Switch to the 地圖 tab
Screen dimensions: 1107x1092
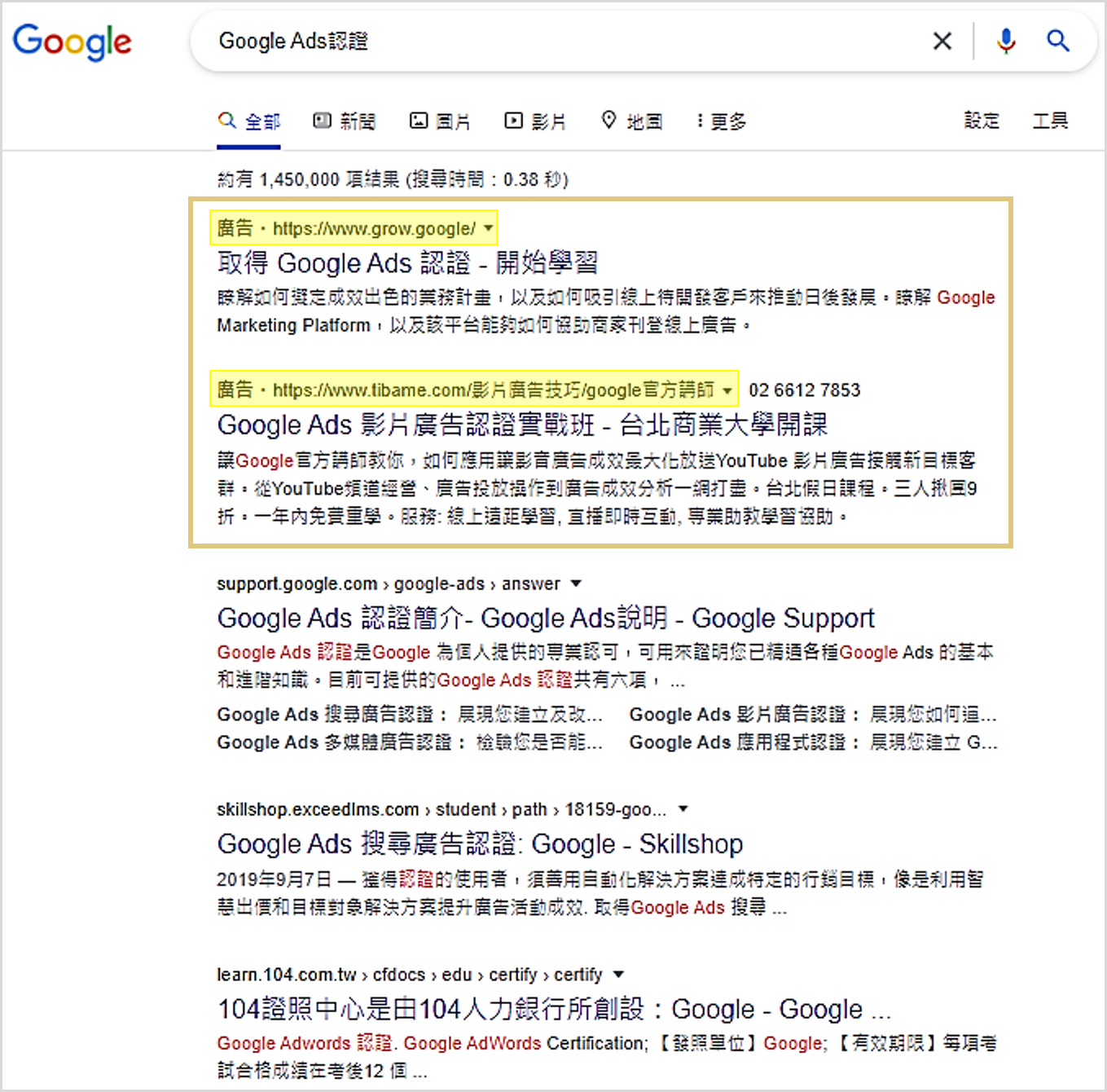click(x=631, y=121)
